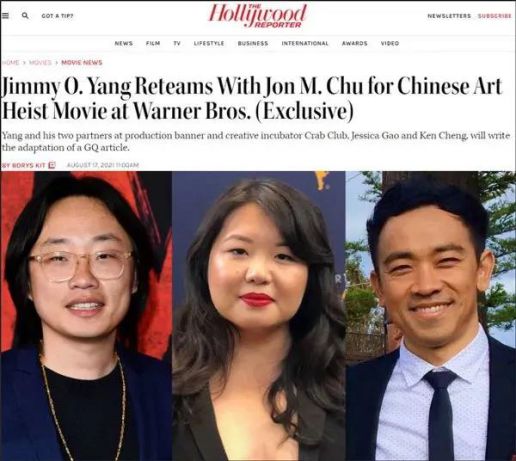Click the Hollywood Reporter logo
Screen dimensions: 516x461
257,16
